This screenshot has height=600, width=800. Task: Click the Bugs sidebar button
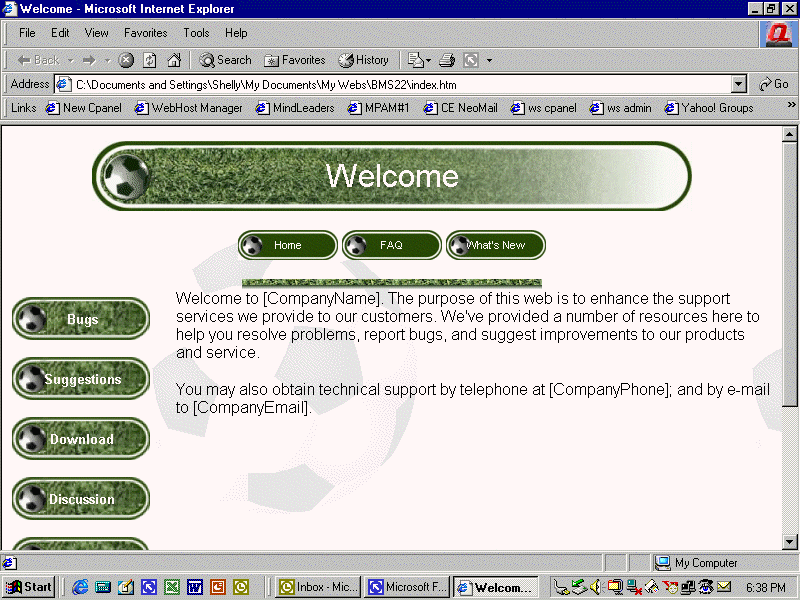81,319
